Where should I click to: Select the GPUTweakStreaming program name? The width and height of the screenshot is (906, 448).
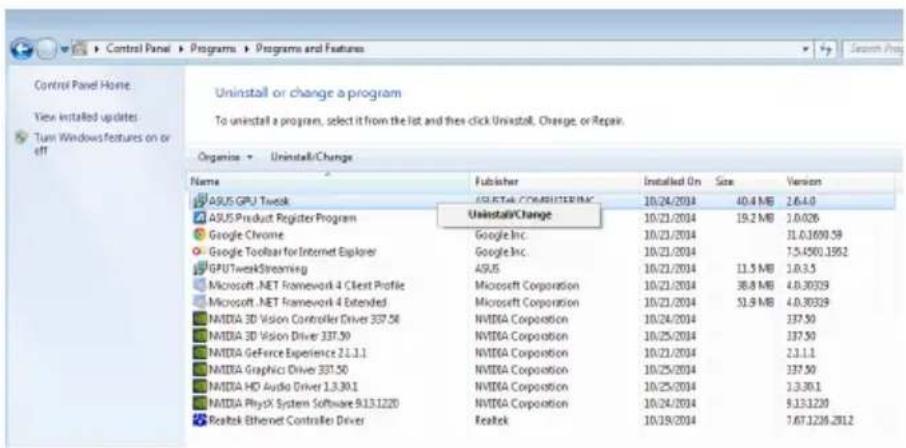click(258, 269)
